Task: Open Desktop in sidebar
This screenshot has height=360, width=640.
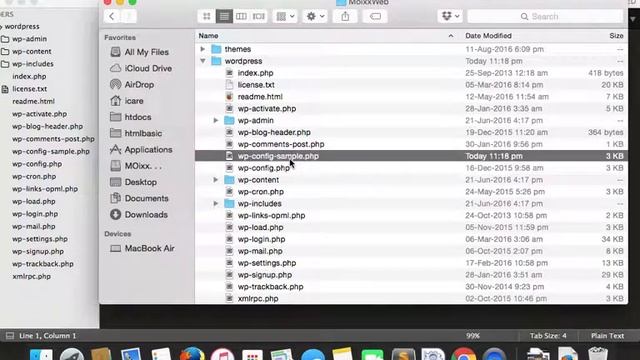Action: point(133,182)
